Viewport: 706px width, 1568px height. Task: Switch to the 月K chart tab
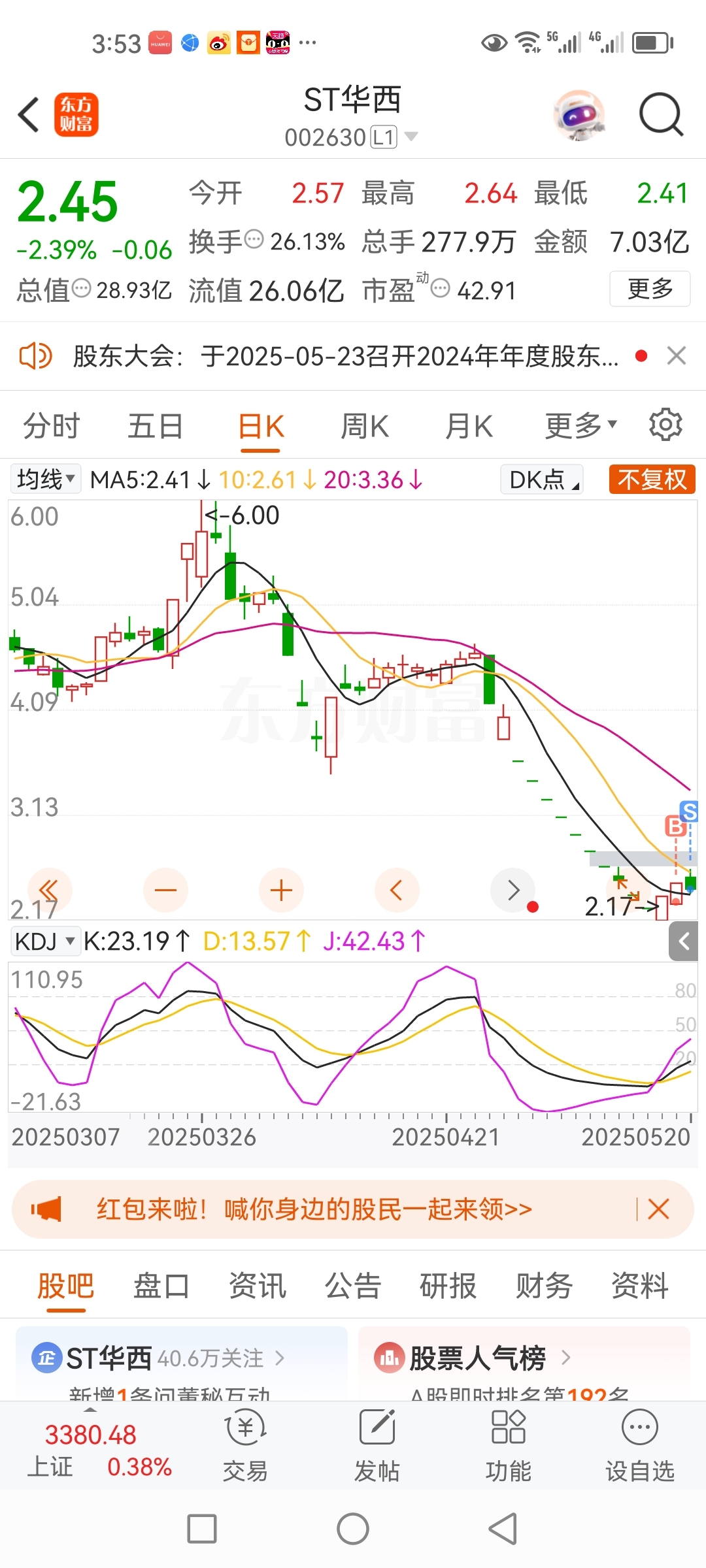[469, 427]
